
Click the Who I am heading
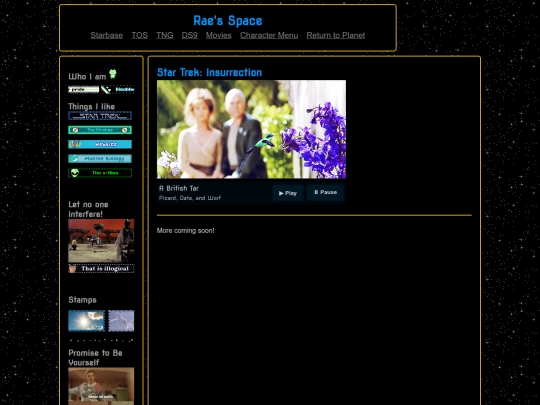coord(87,76)
